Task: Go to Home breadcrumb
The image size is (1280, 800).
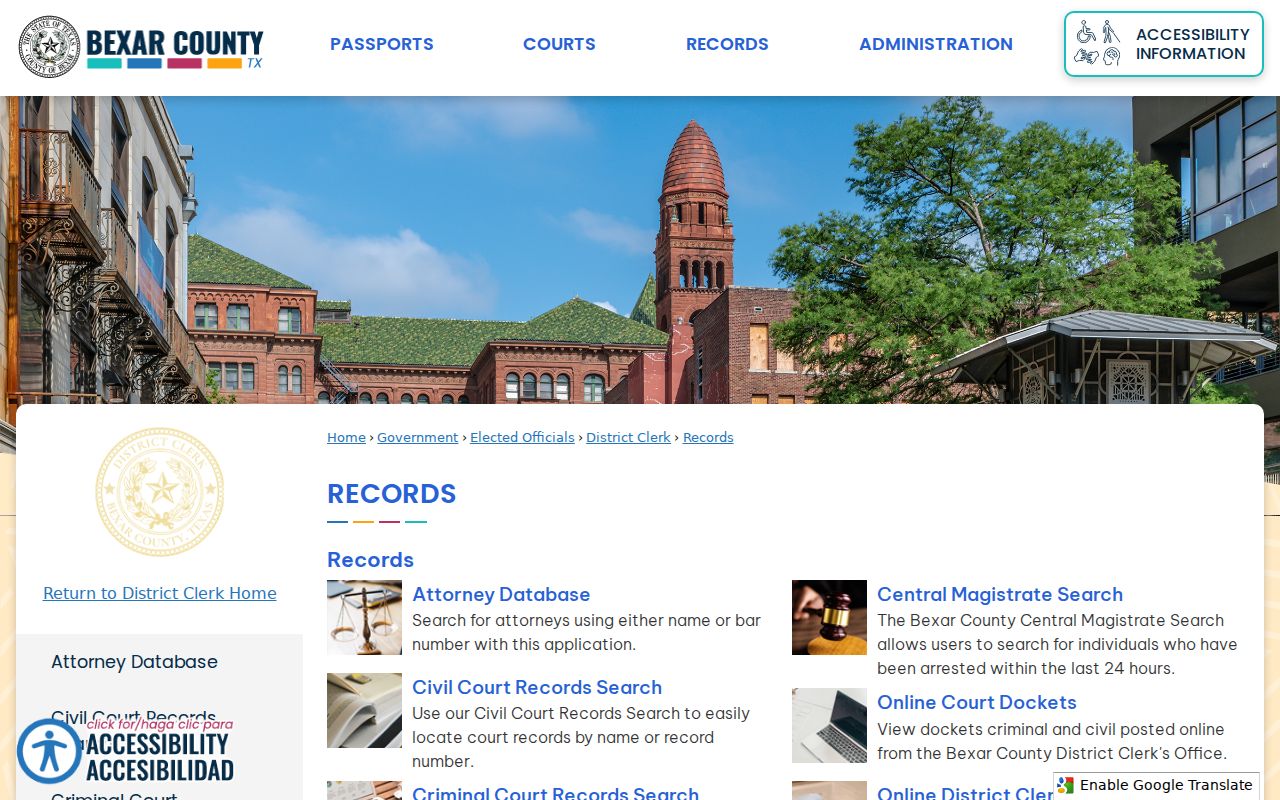Action: click(346, 437)
